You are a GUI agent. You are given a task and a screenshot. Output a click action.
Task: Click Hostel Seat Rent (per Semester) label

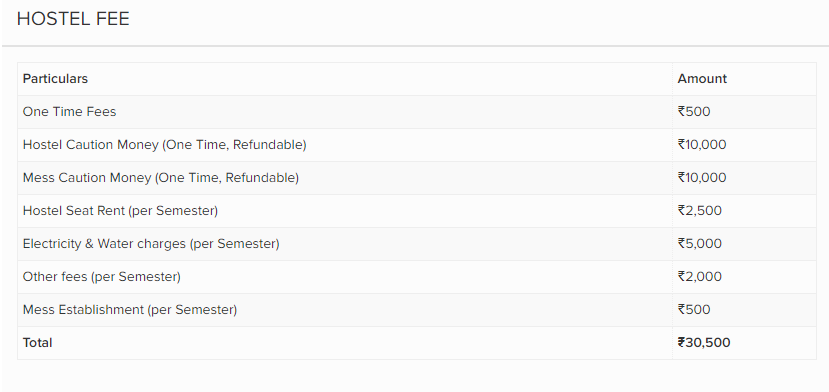point(120,211)
